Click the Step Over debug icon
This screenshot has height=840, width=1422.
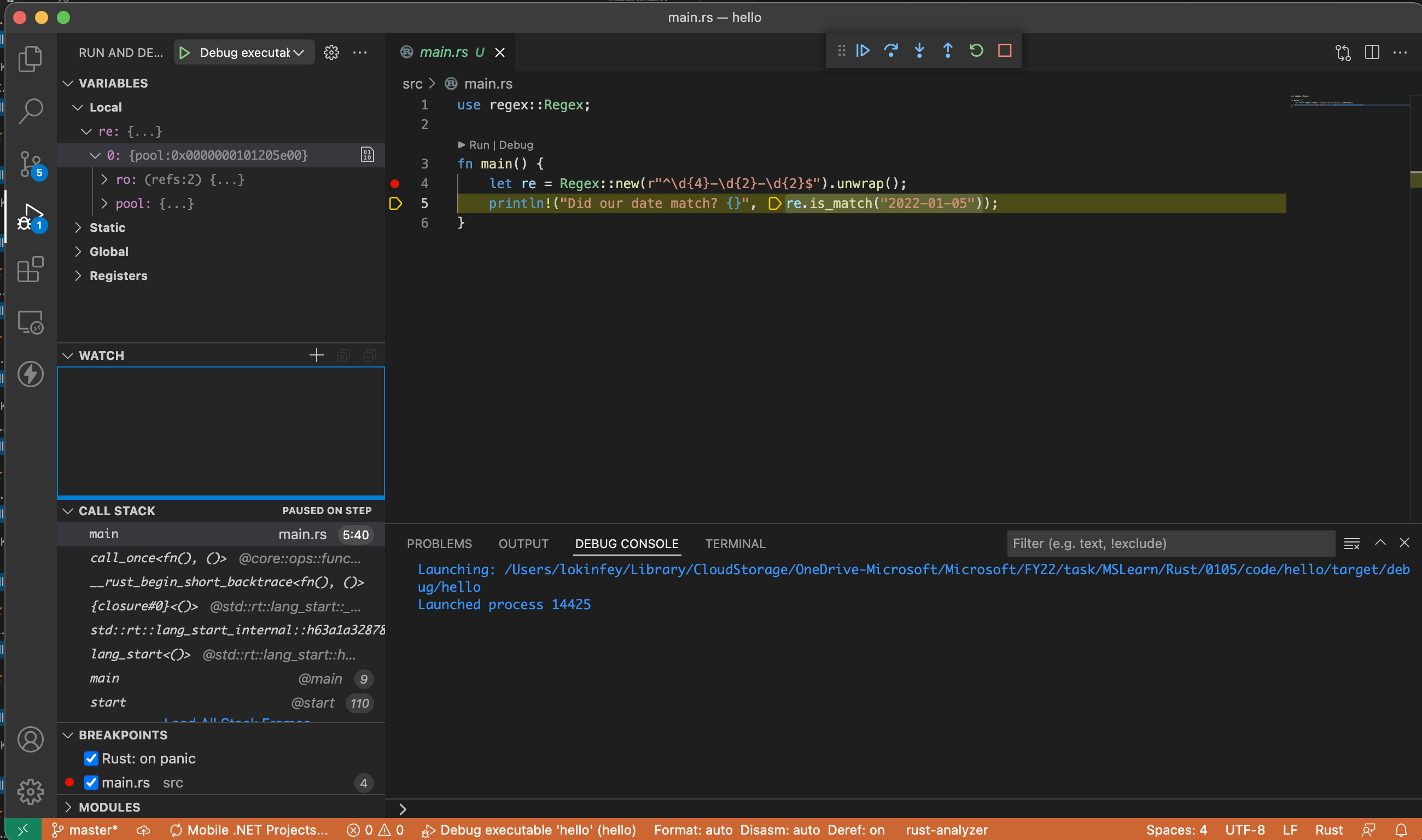click(x=891, y=51)
